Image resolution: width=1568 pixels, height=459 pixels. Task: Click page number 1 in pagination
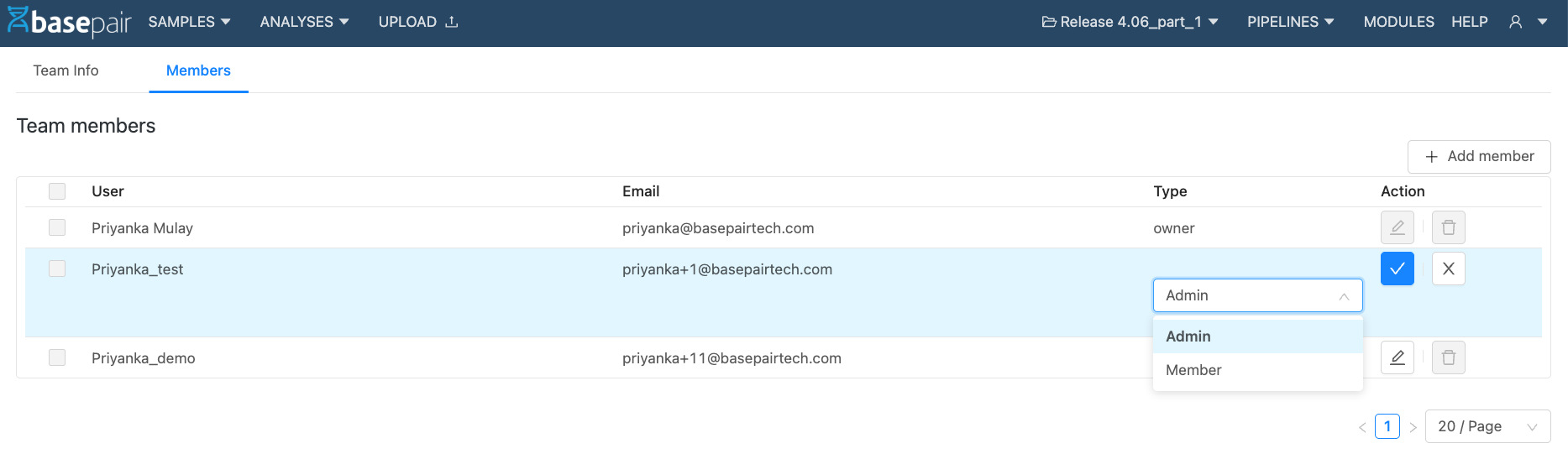point(1387,426)
